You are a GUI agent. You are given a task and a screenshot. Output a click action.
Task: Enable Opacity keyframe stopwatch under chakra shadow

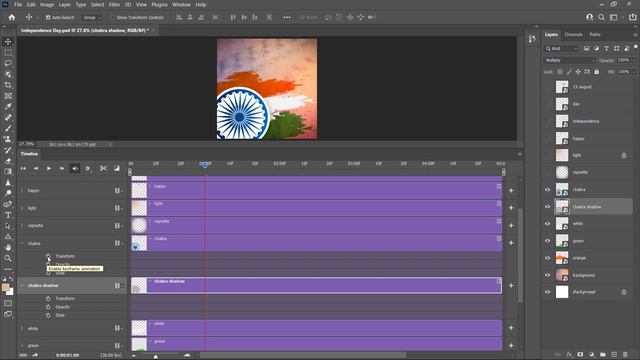pyautogui.click(x=48, y=307)
